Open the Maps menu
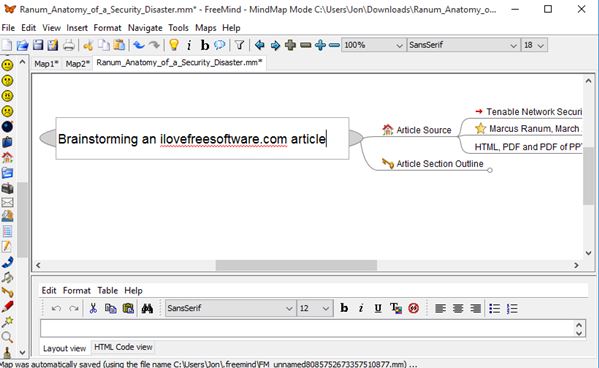The image size is (599, 368). point(206,28)
